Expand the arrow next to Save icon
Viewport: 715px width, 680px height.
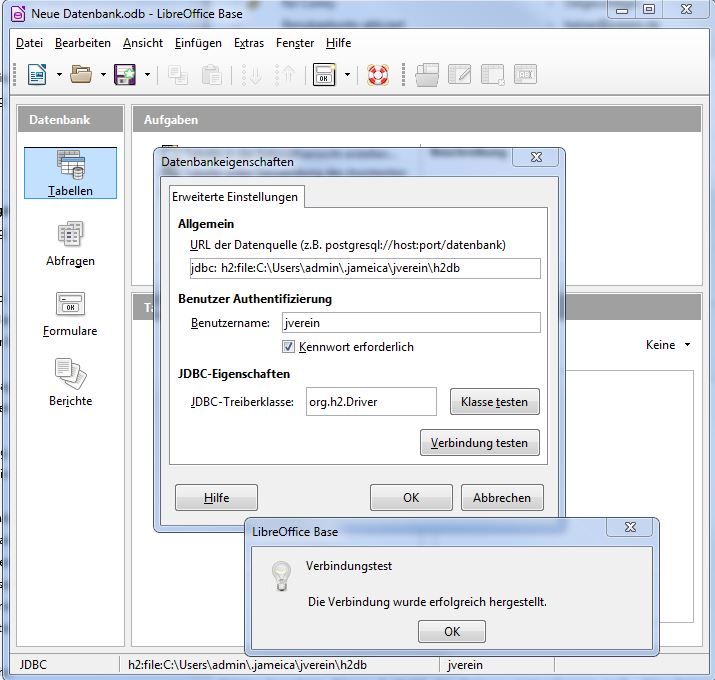click(x=147, y=74)
